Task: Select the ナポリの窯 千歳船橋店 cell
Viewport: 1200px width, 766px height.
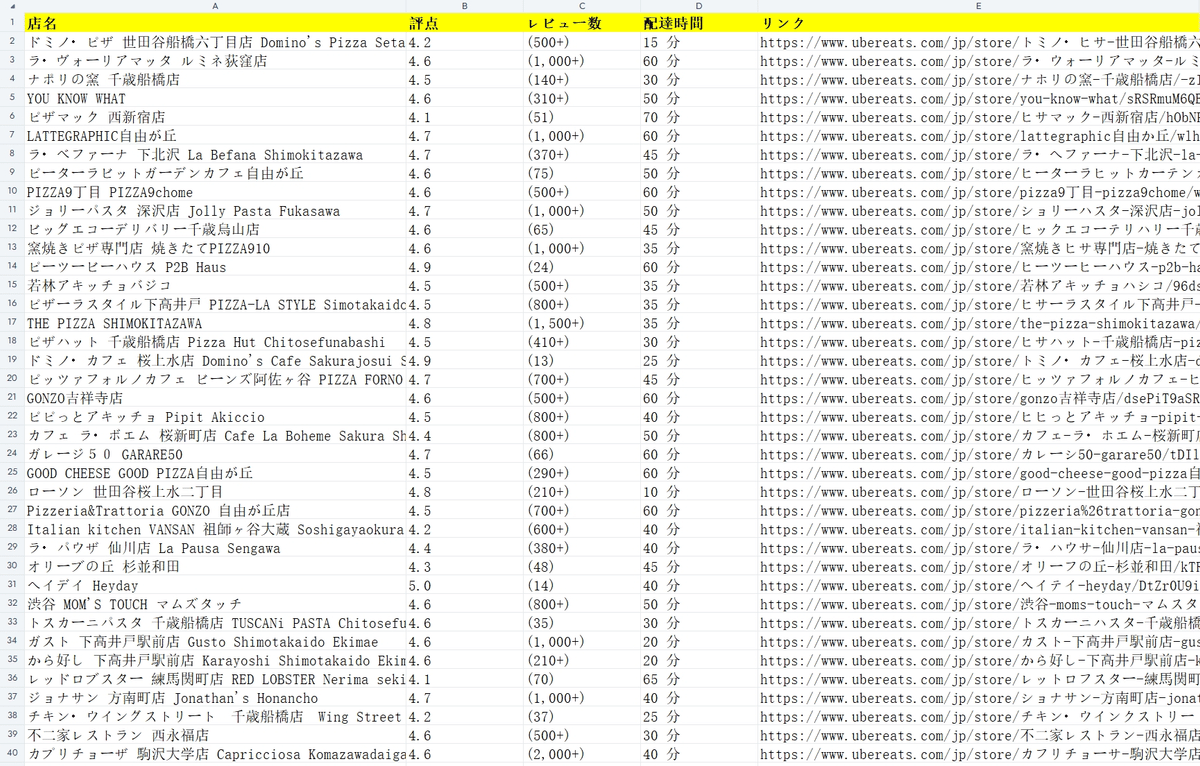Action: click(215, 79)
